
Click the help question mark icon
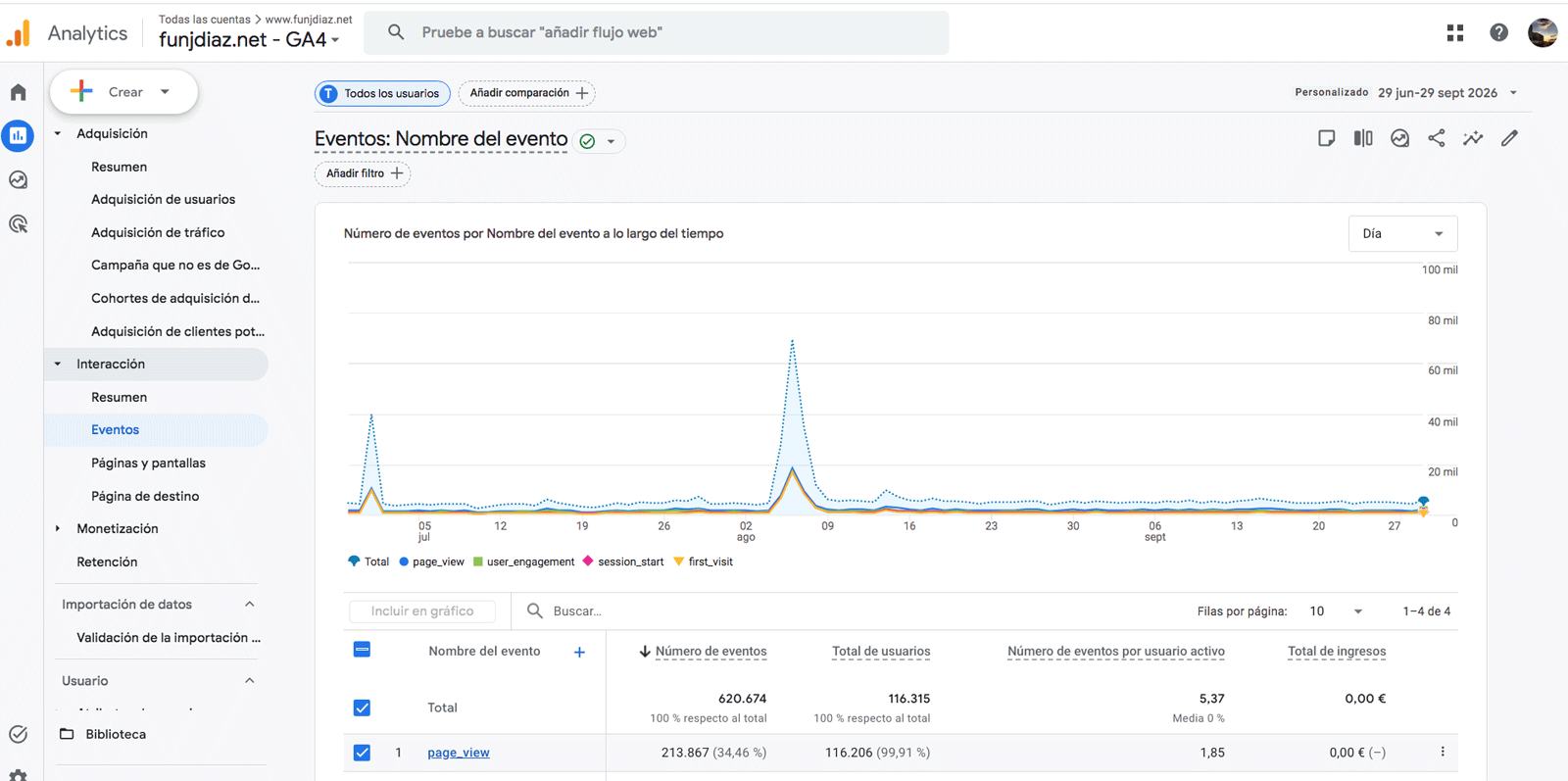[1498, 32]
